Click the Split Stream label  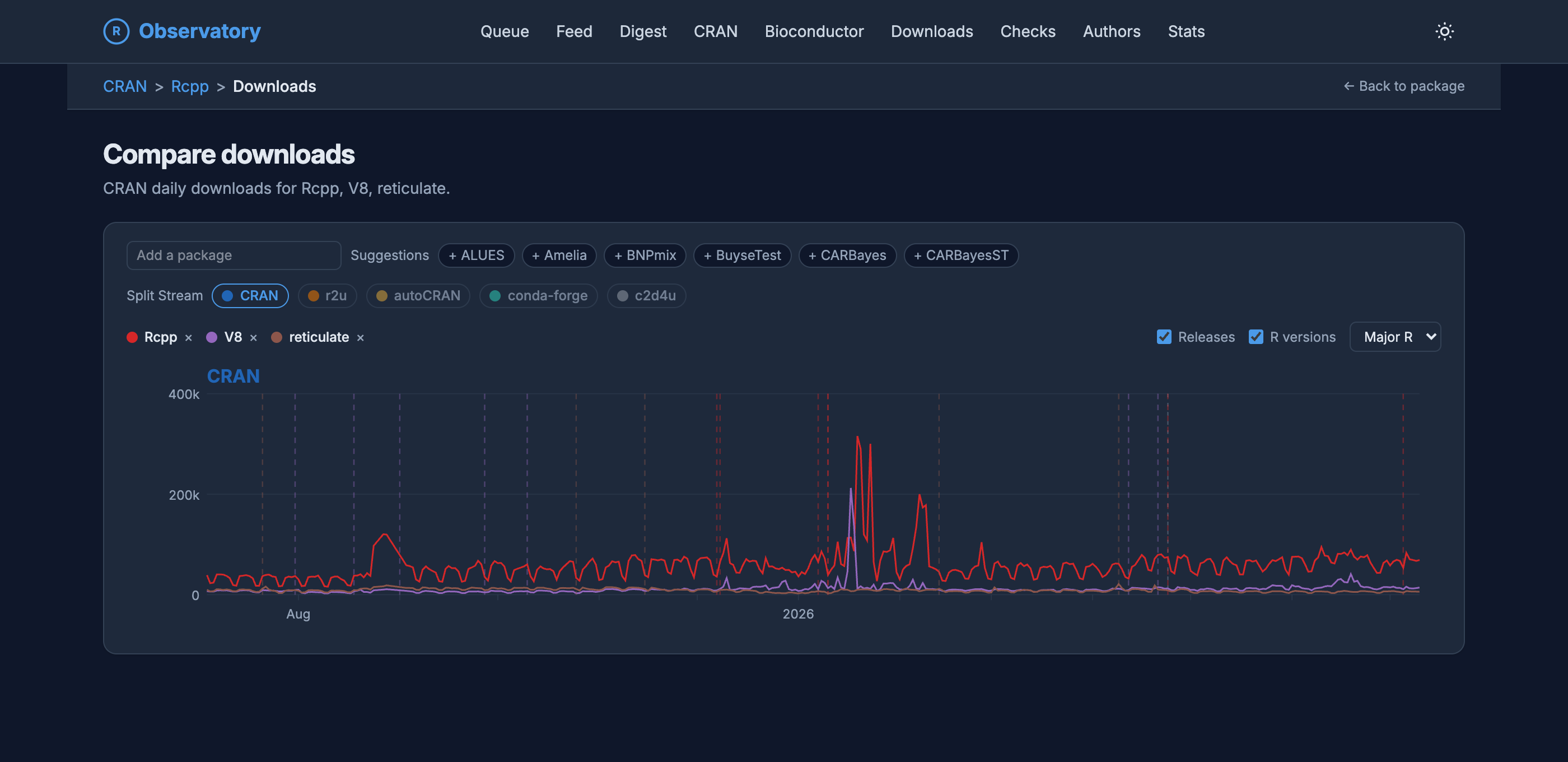[x=164, y=295]
